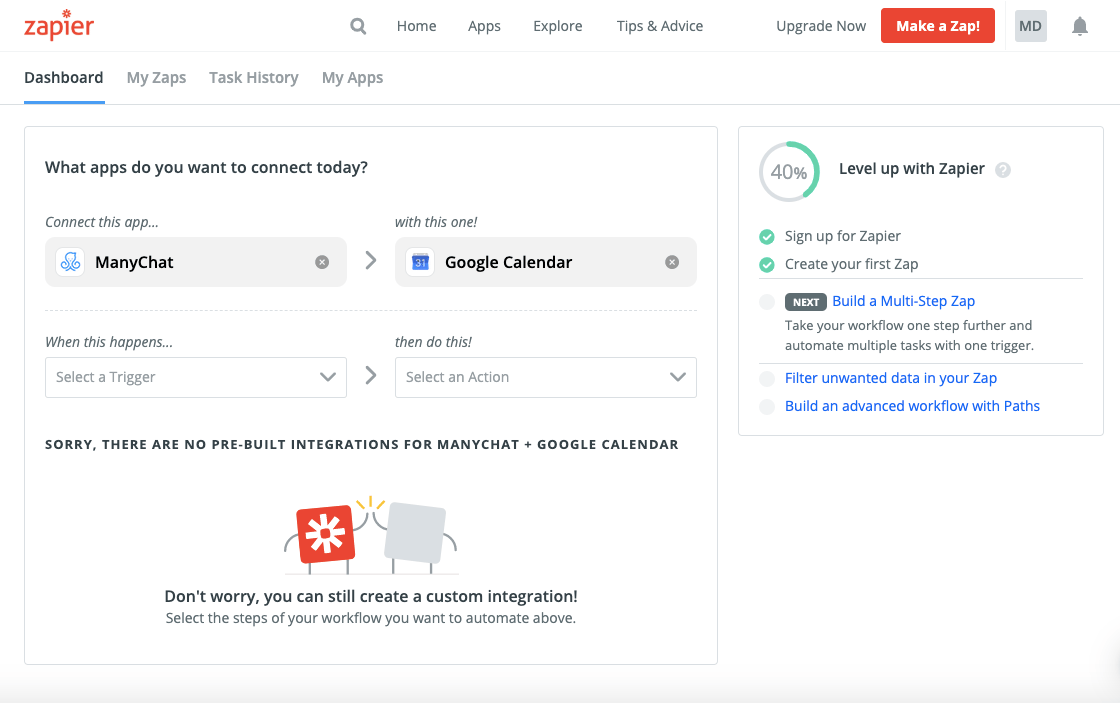Screen dimensions: 1120x703
Task: Click the ManyChat app icon
Action: (x=70, y=262)
